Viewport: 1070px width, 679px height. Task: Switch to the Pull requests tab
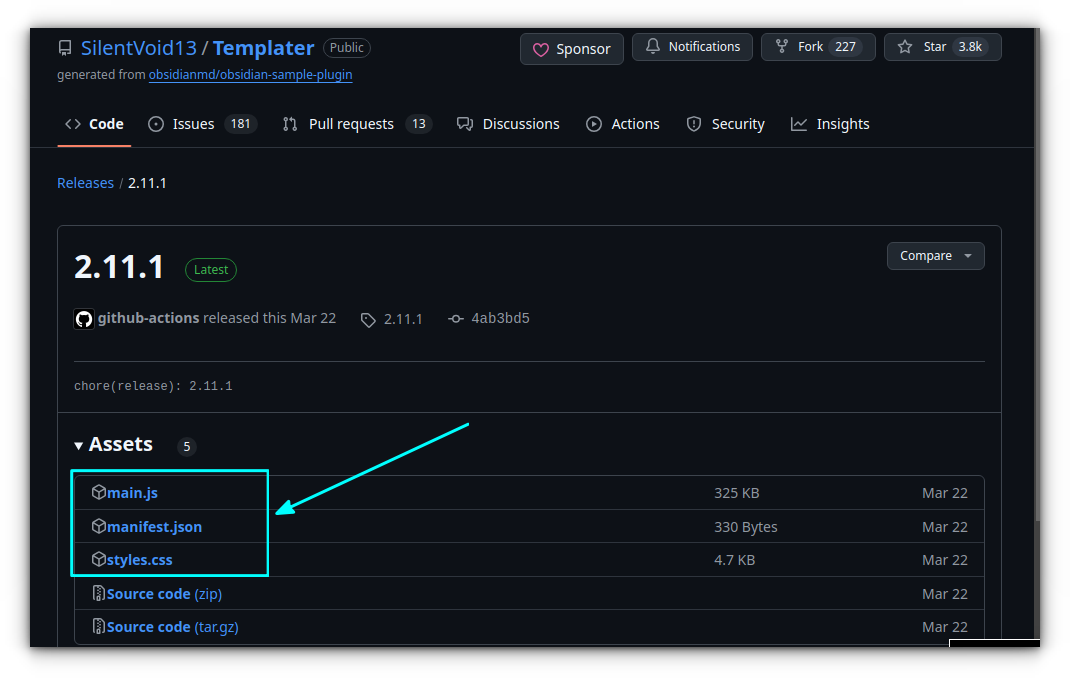351,124
